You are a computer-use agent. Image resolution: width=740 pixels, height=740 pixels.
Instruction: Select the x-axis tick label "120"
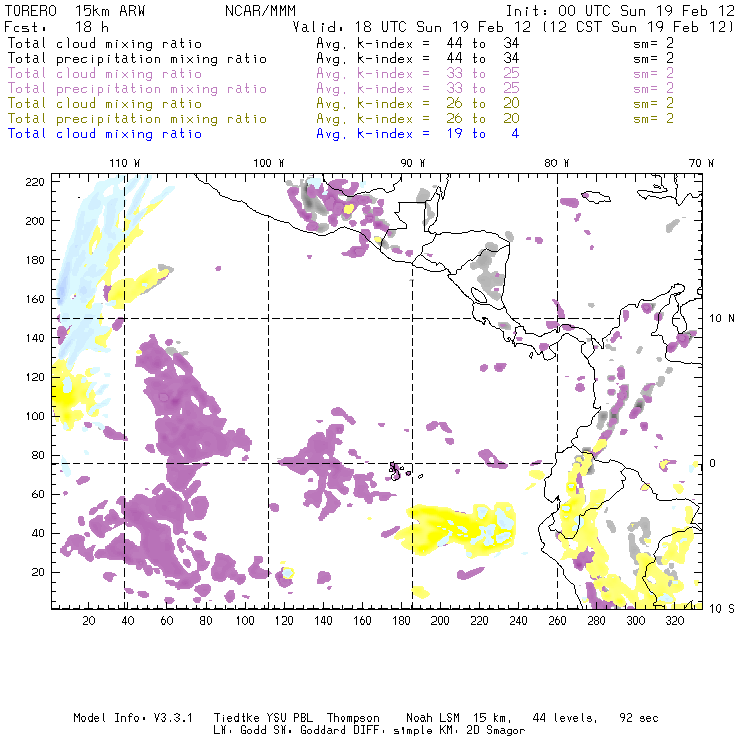(284, 621)
